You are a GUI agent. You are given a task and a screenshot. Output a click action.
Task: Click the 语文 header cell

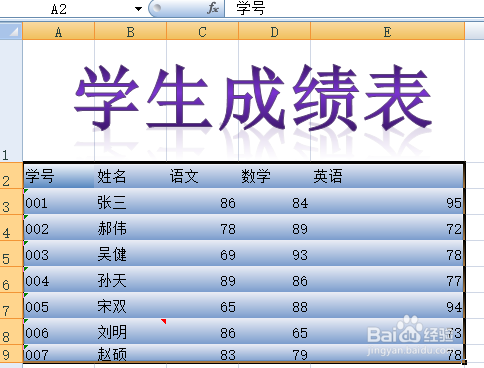click(x=203, y=176)
